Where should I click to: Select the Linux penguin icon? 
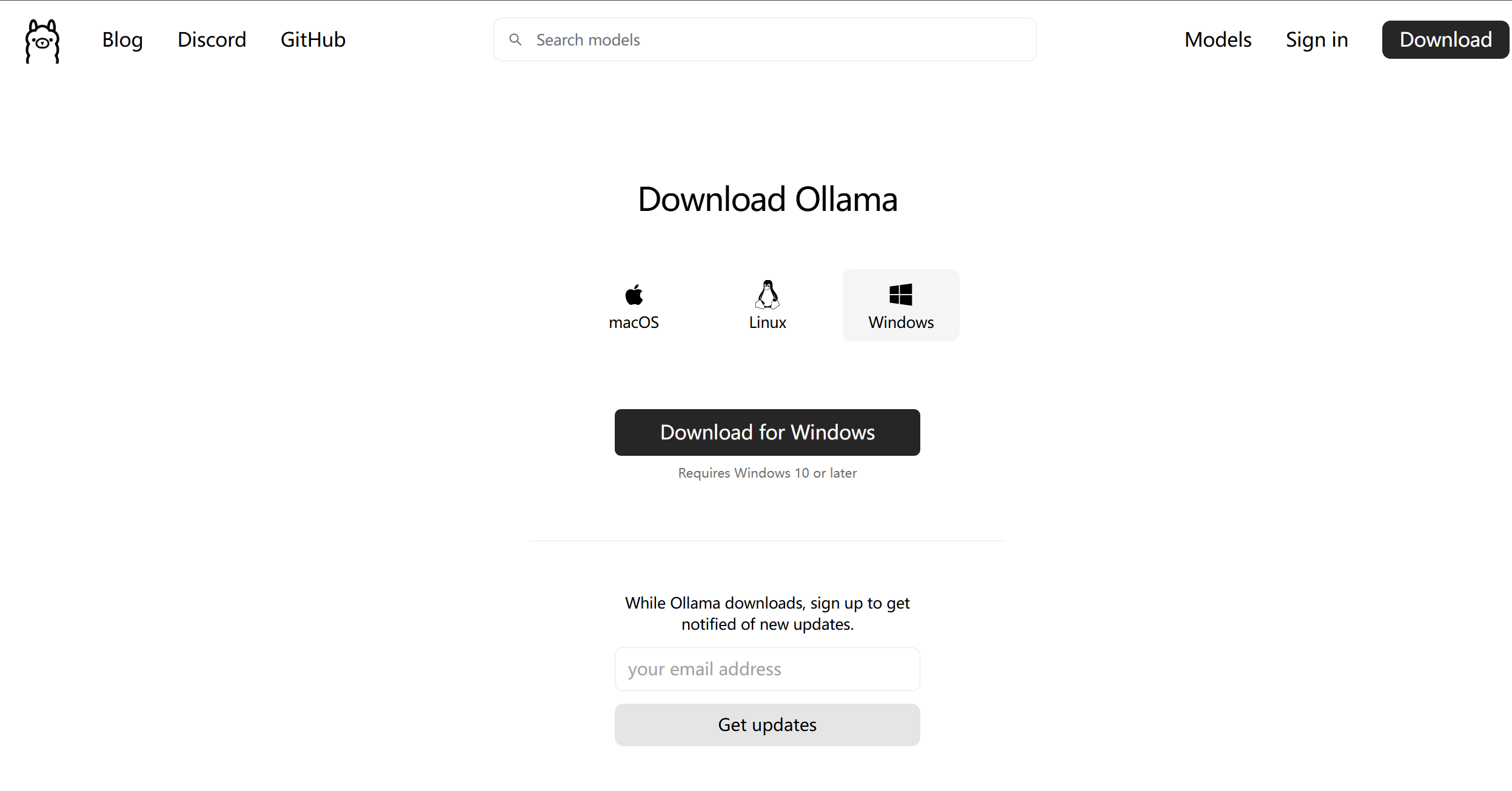(x=768, y=295)
